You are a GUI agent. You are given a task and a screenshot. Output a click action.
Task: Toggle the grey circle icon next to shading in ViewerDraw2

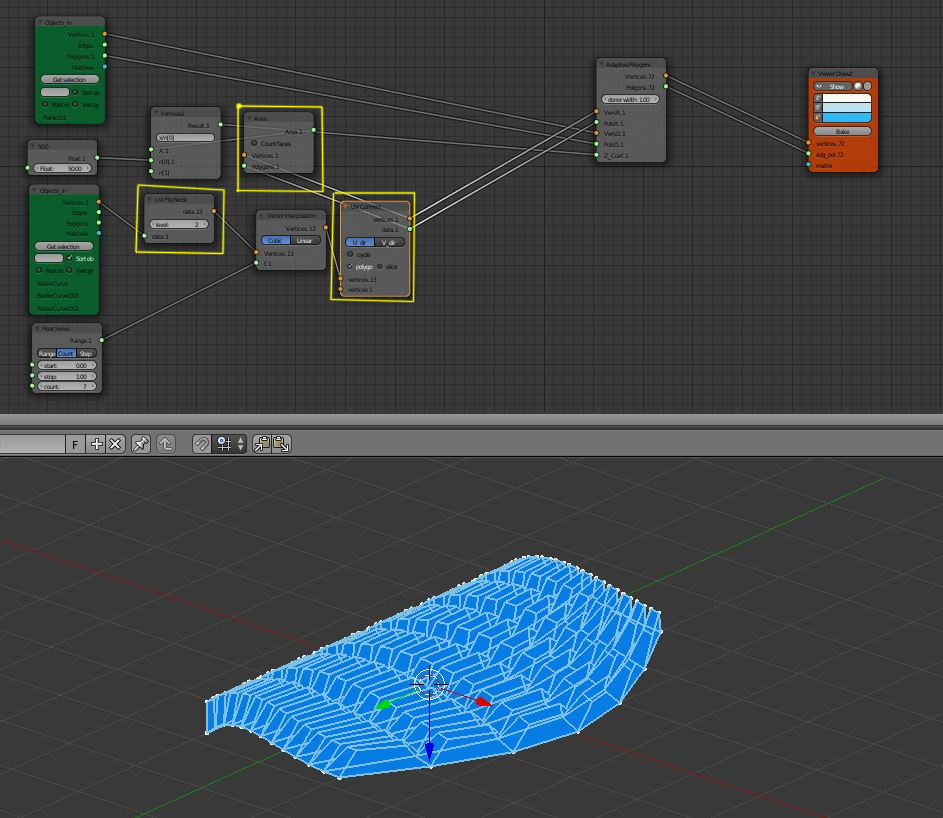pos(867,87)
